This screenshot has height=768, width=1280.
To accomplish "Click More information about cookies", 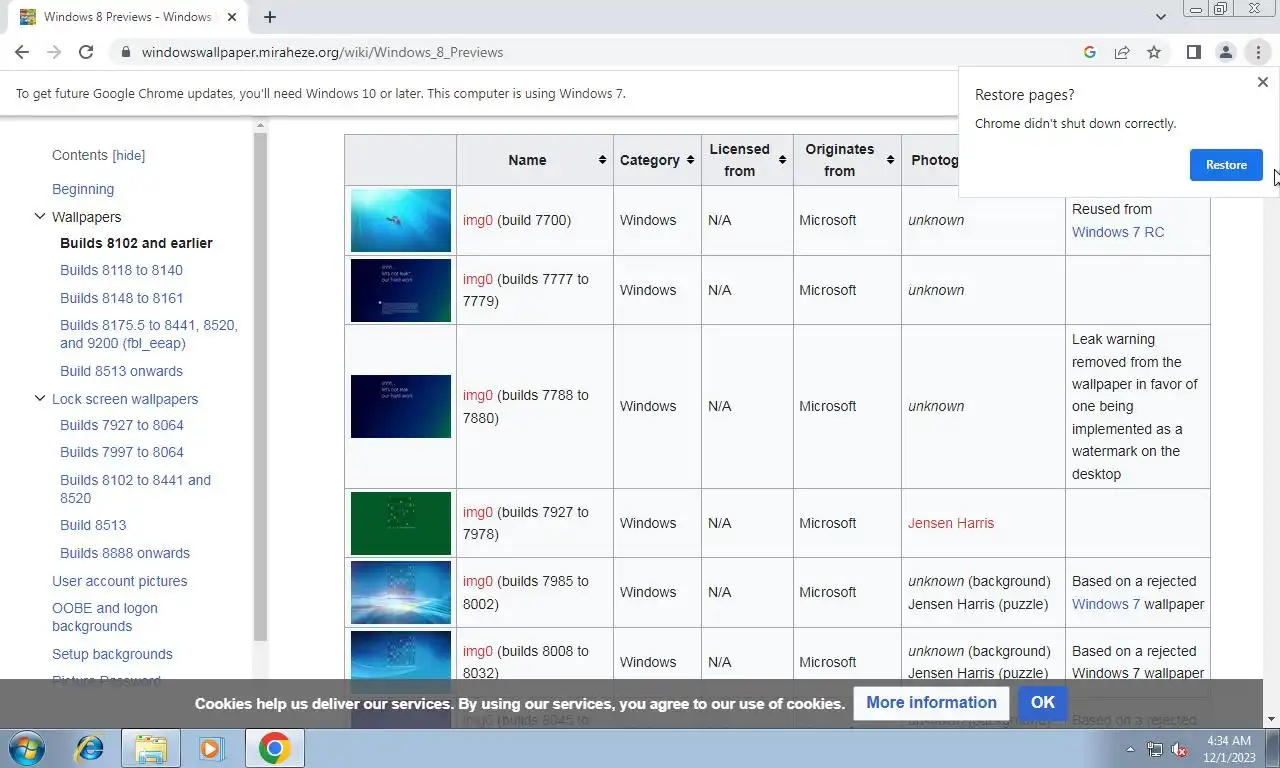I will click(x=931, y=702).
